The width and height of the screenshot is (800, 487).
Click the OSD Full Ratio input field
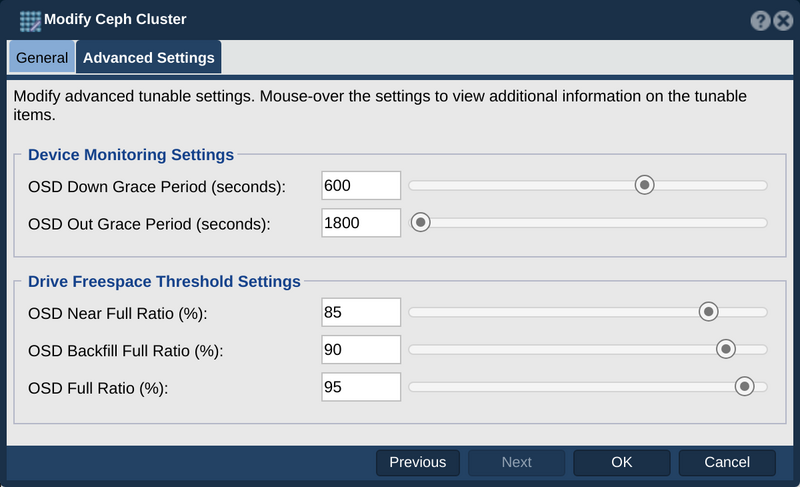(x=361, y=387)
